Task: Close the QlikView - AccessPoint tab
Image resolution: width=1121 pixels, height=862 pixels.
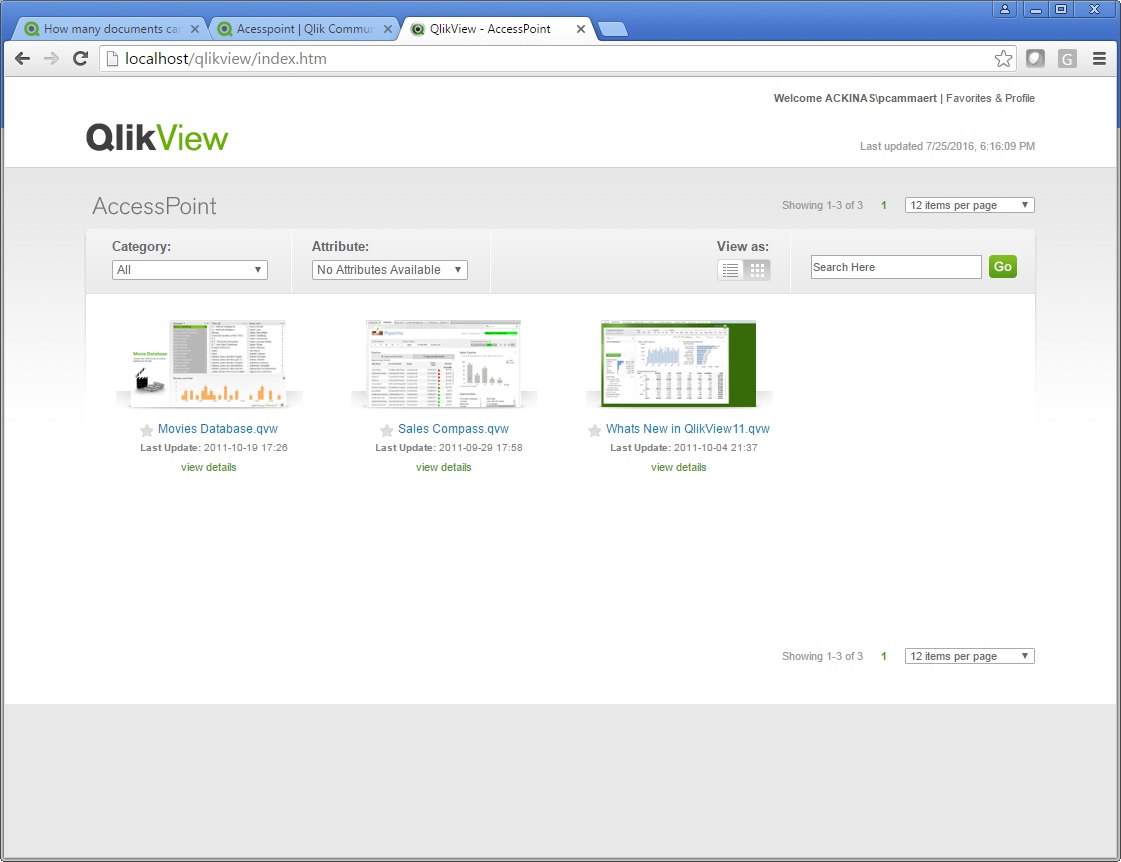Action: coord(581,29)
